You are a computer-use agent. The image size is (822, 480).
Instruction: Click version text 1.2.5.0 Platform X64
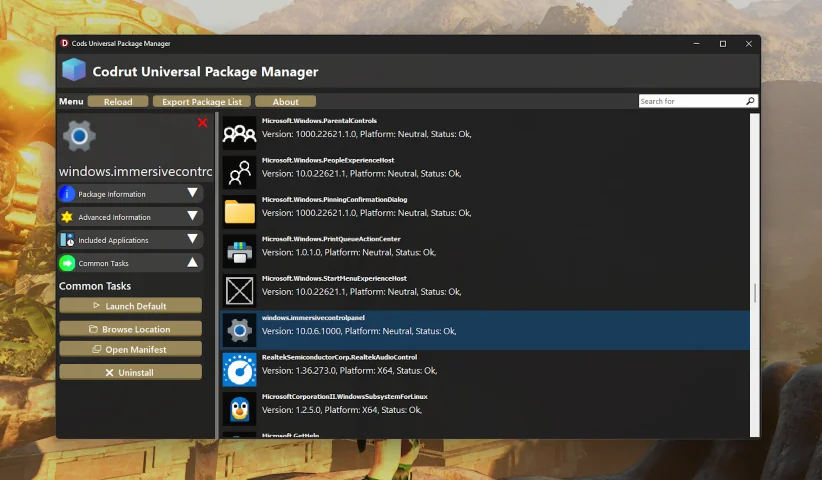(x=342, y=410)
